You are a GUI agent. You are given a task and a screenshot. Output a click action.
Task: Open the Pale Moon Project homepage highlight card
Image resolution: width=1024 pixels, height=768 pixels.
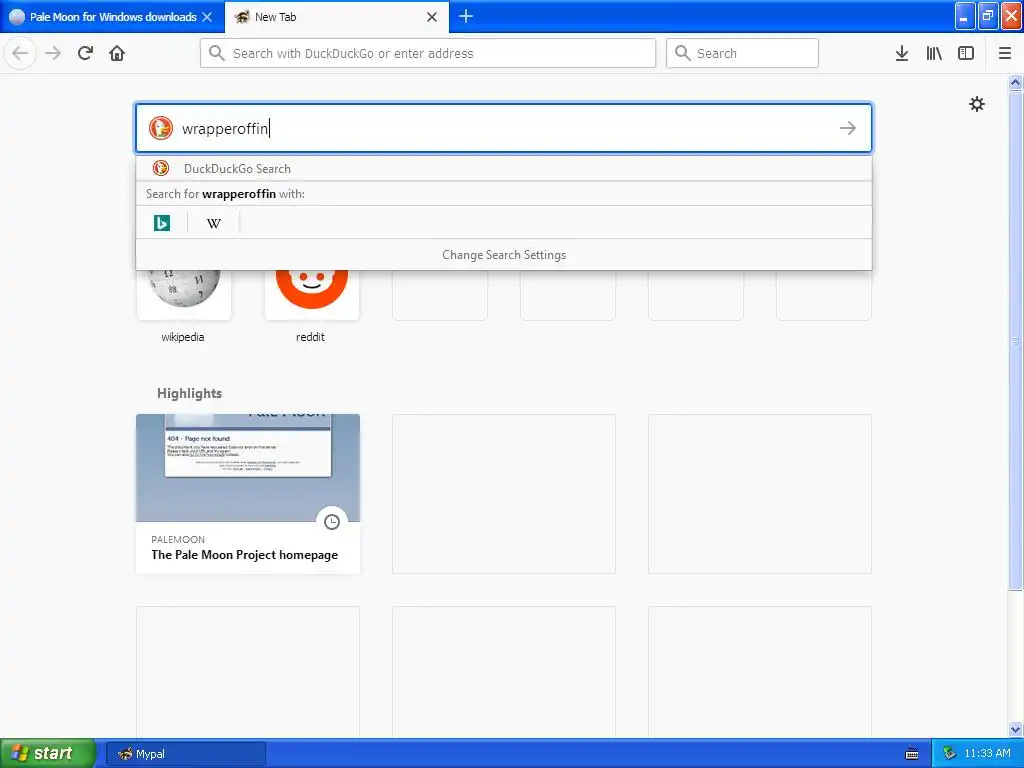(x=248, y=494)
